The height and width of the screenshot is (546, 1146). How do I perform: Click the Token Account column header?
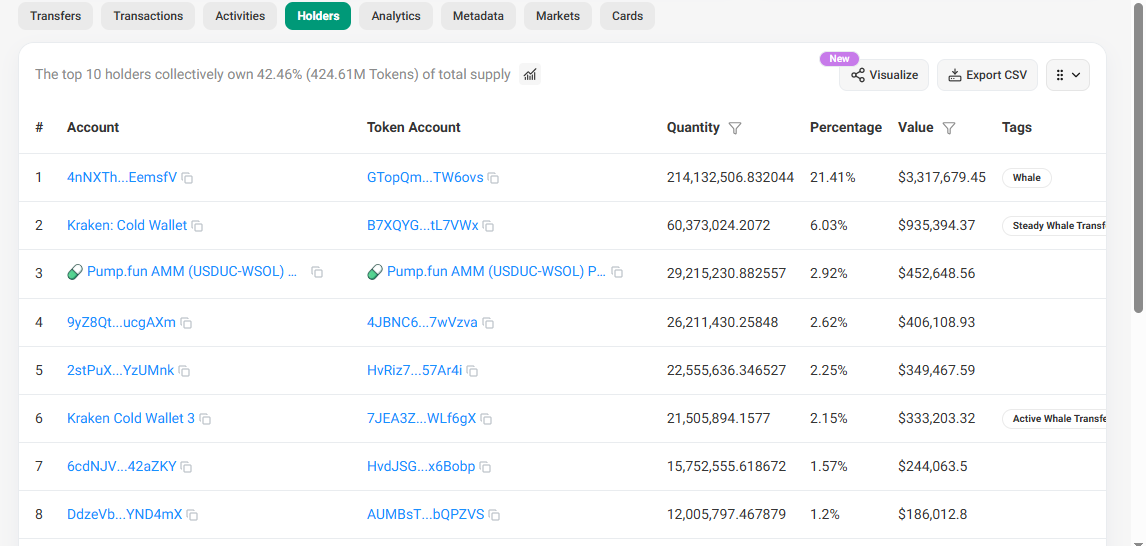click(414, 127)
